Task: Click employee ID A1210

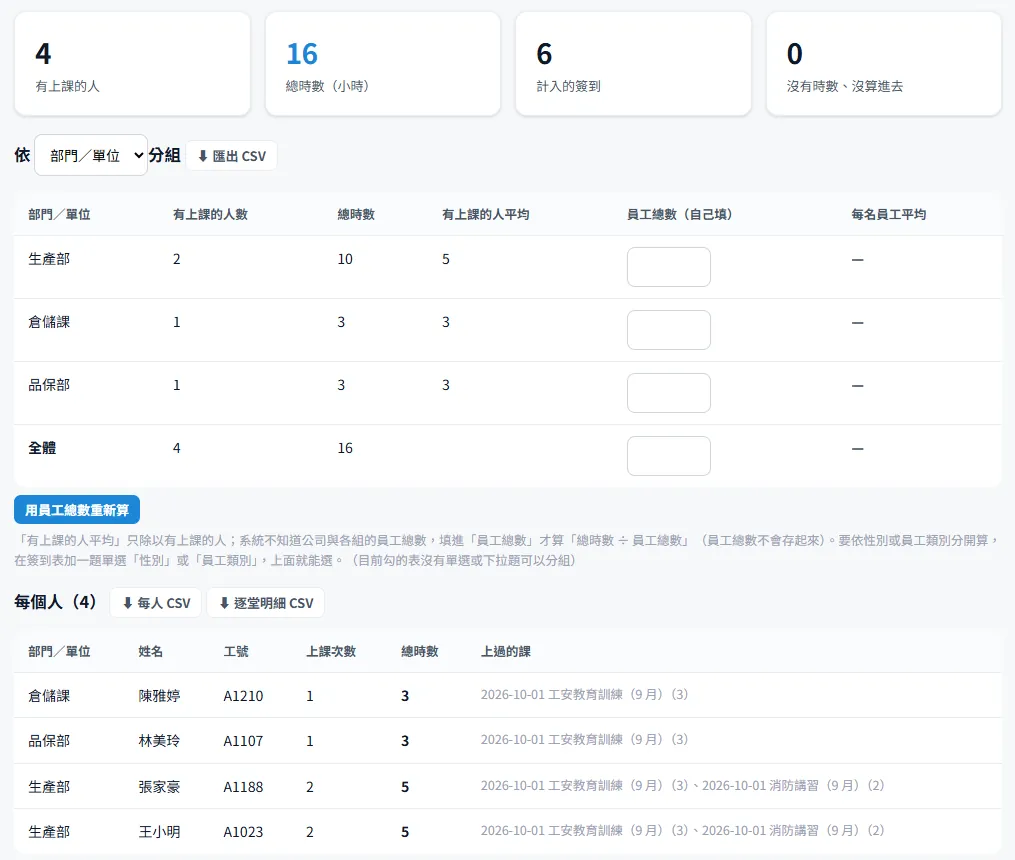Action: (243, 696)
